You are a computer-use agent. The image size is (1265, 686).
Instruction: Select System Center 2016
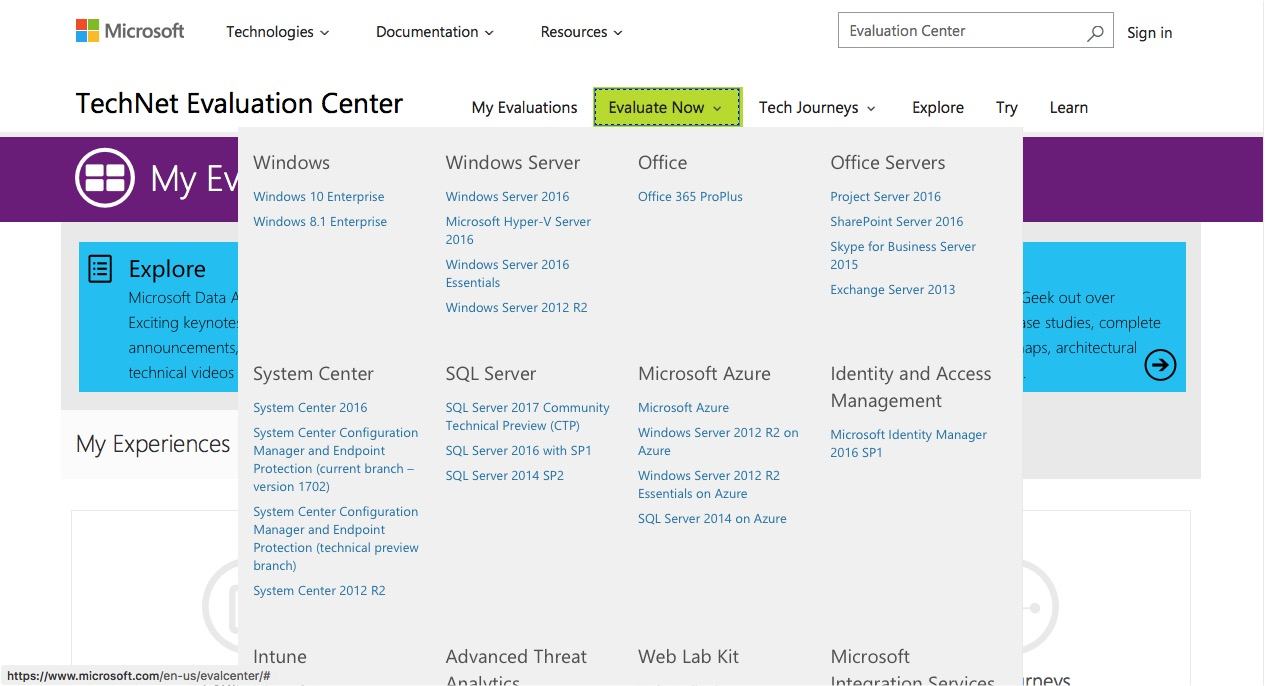(310, 408)
